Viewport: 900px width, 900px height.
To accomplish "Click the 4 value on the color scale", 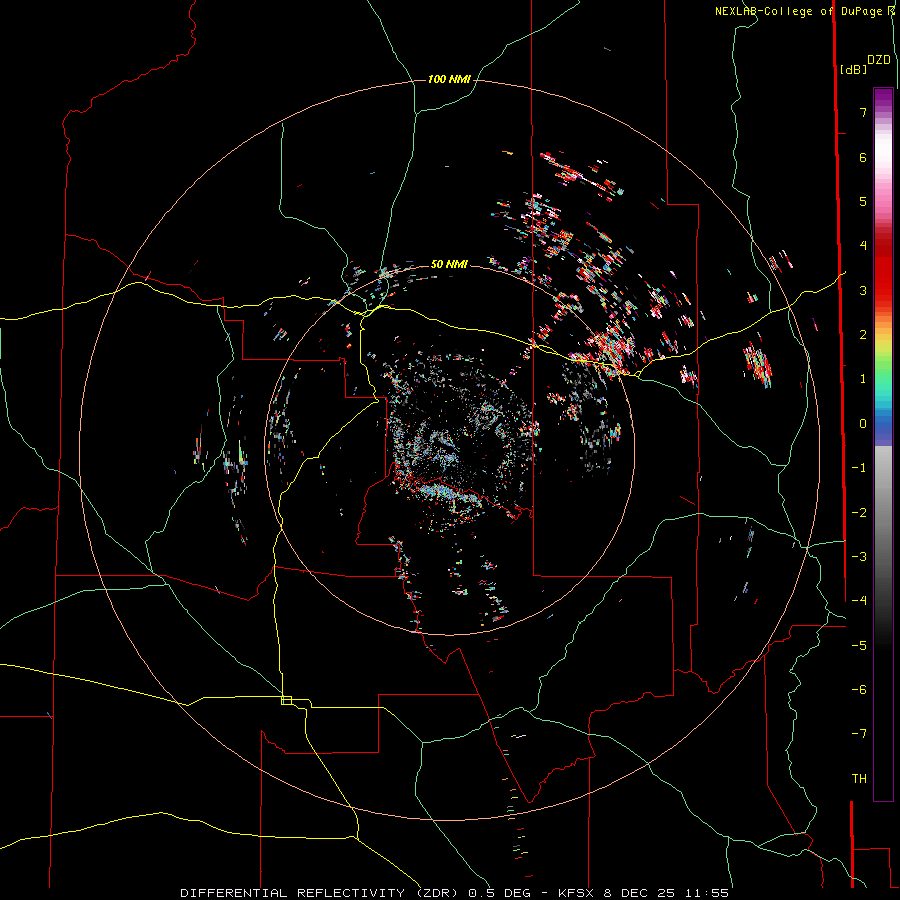I will pyautogui.click(x=863, y=246).
